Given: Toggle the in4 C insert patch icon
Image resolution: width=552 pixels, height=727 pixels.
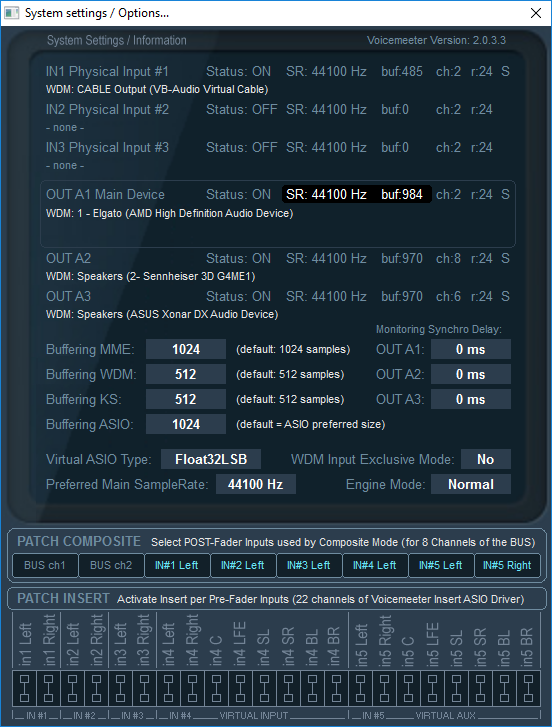Looking at the screenshot, I should coord(216,688).
